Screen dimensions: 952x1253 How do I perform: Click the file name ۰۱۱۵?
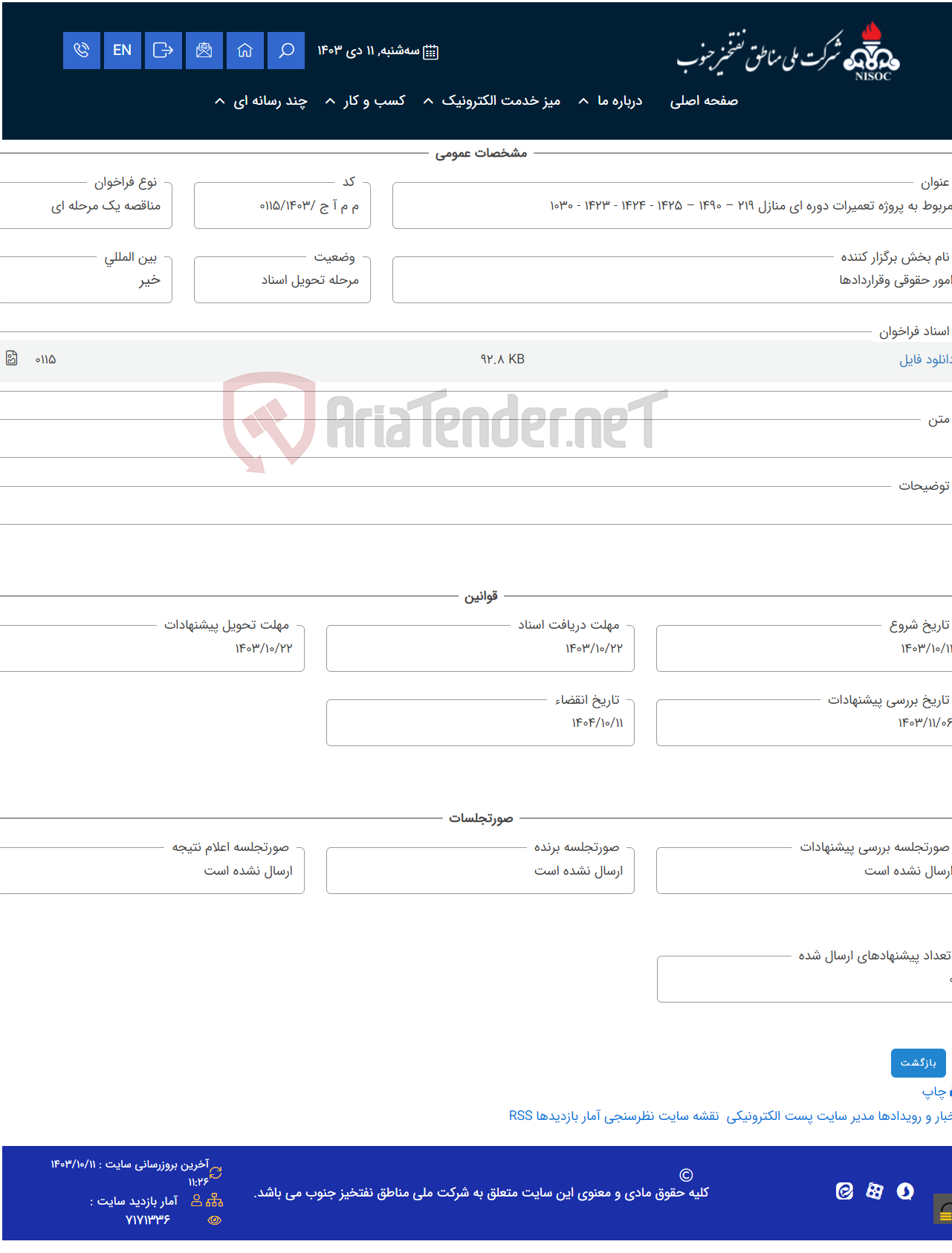pyautogui.click(x=45, y=360)
